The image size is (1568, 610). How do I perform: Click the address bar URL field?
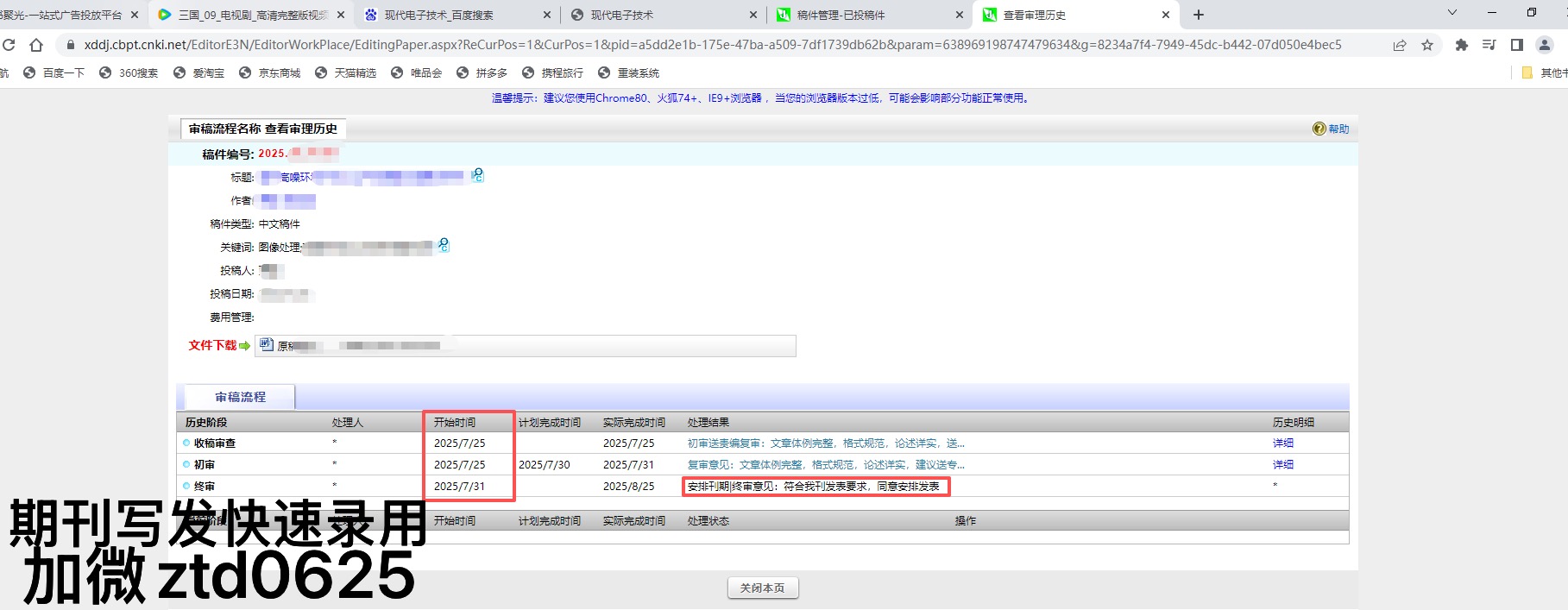[x=712, y=45]
